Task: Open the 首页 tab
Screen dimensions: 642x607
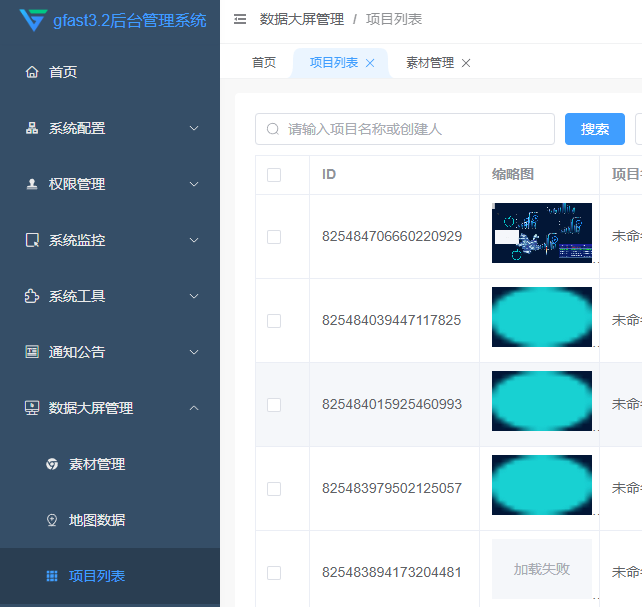Action: click(264, 63)
